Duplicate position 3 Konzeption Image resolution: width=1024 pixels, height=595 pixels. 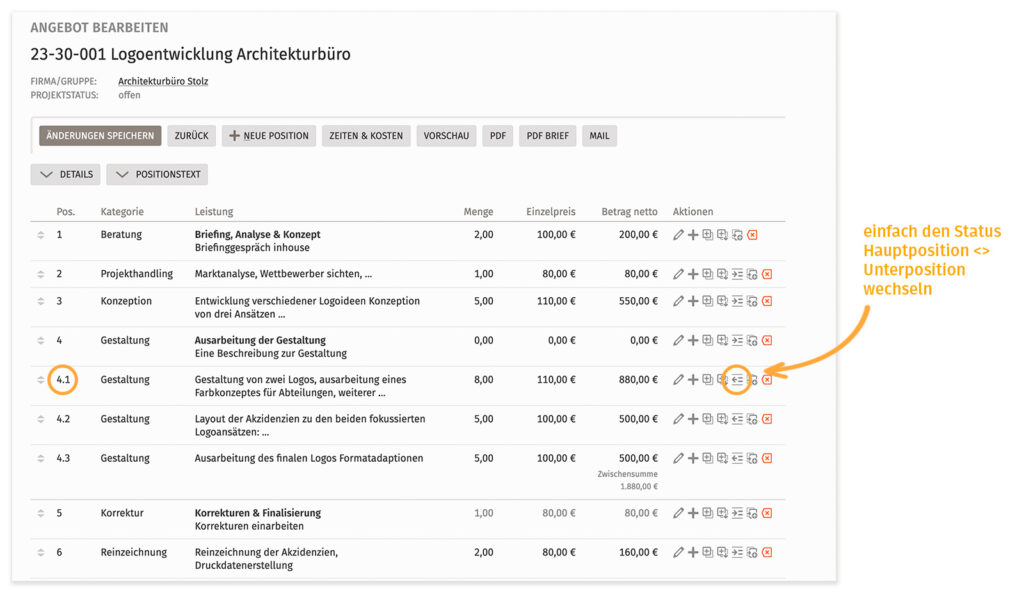click(x=708, y=301)
